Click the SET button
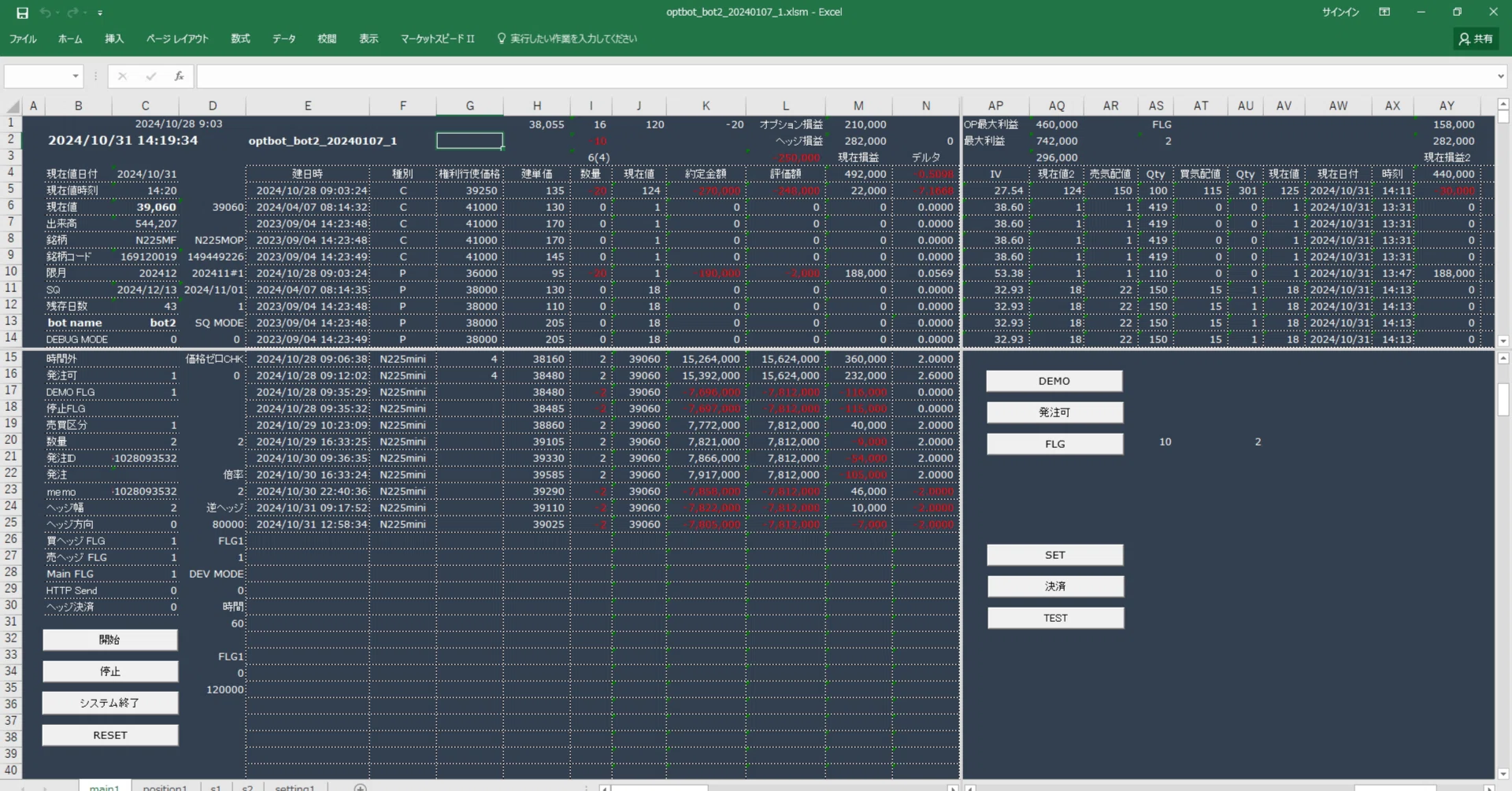Image resolution: width=1512 pixels, height=791 pixels. click(x=1055, y=555)
